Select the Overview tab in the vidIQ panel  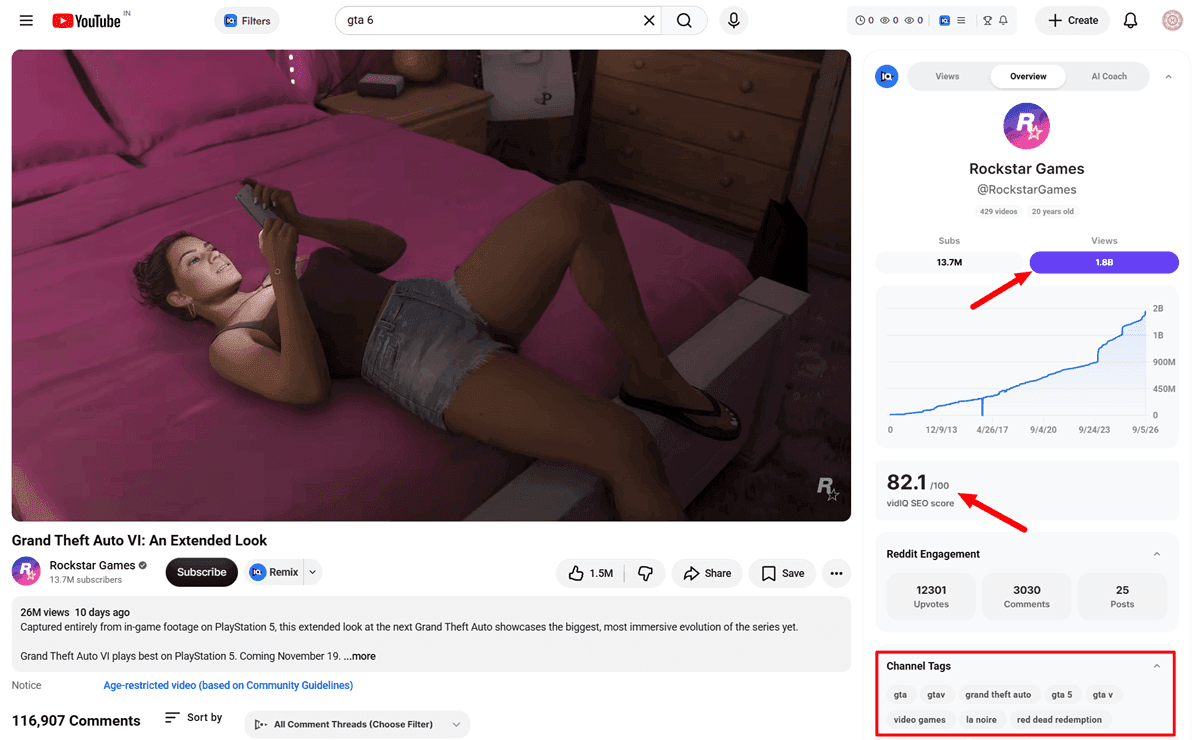[x=1028, y=76]
